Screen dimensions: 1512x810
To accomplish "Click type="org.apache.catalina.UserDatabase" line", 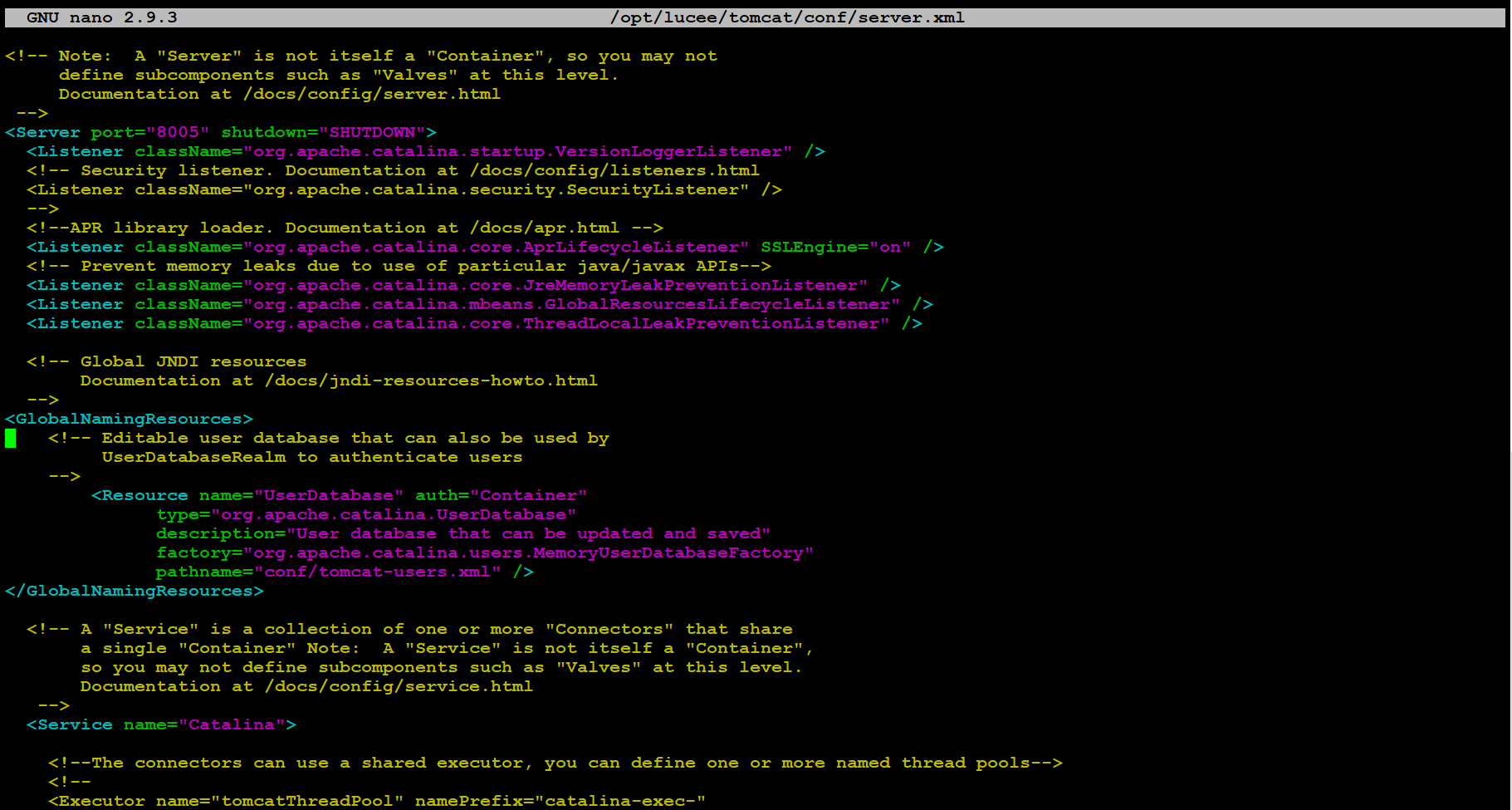I will point(366,514).
